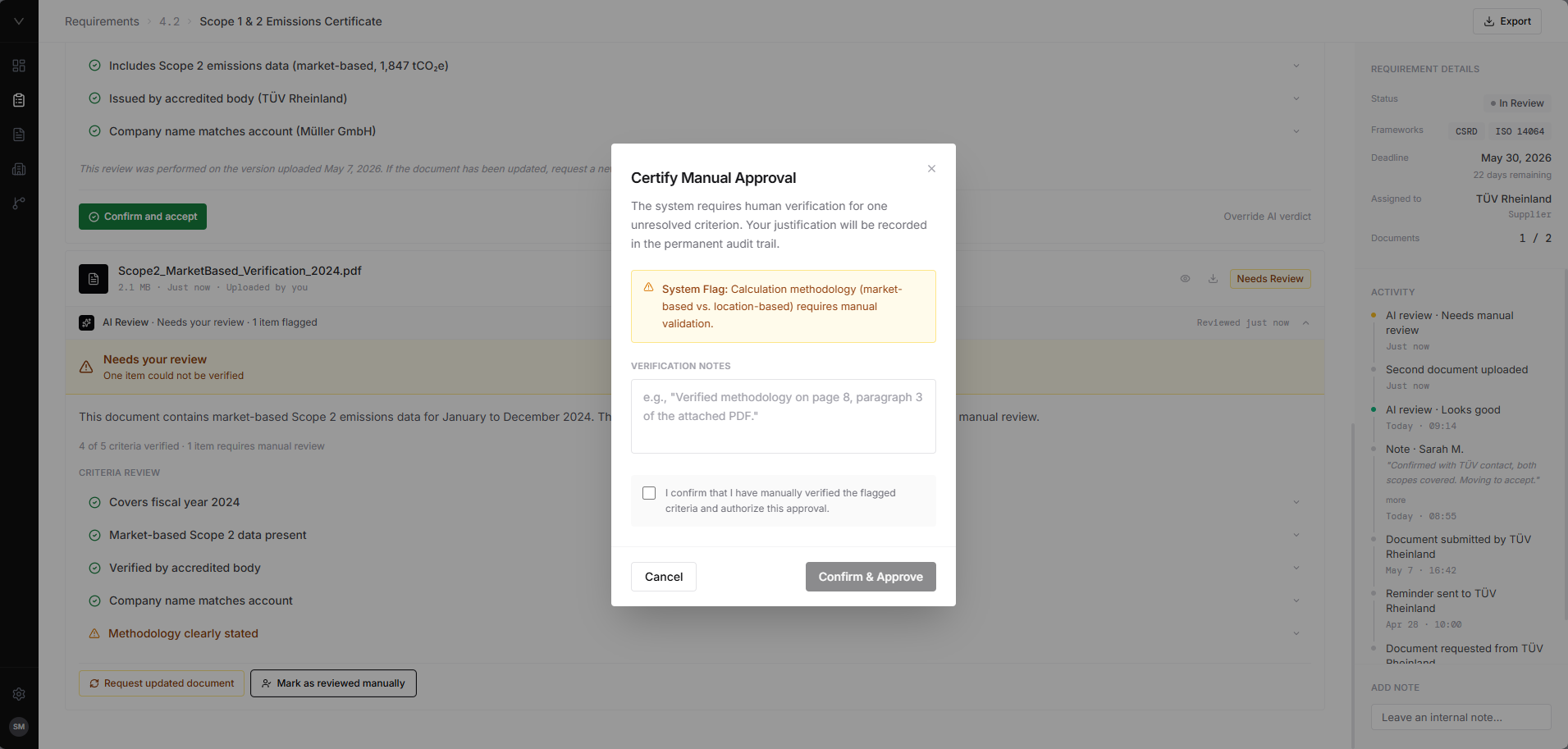Click Leave an internal note field

(1461, 717)
